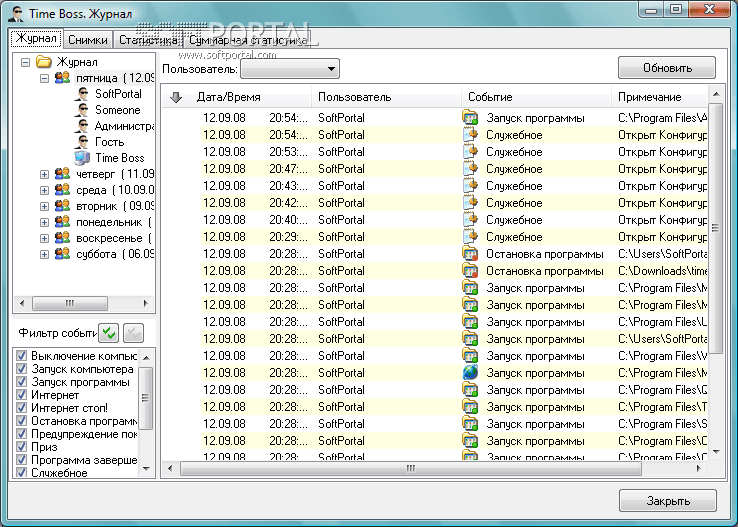Click the Примечание column header
The height and width of the screenshot is (527, 738).
[659, 97]
